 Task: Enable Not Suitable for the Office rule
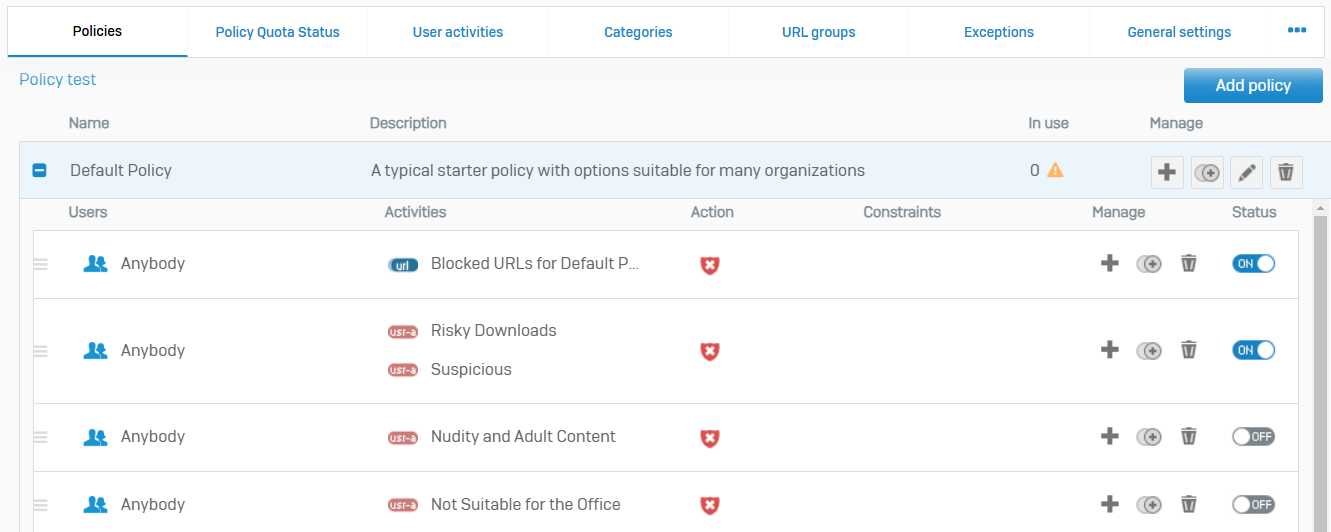coord(1253,505)
